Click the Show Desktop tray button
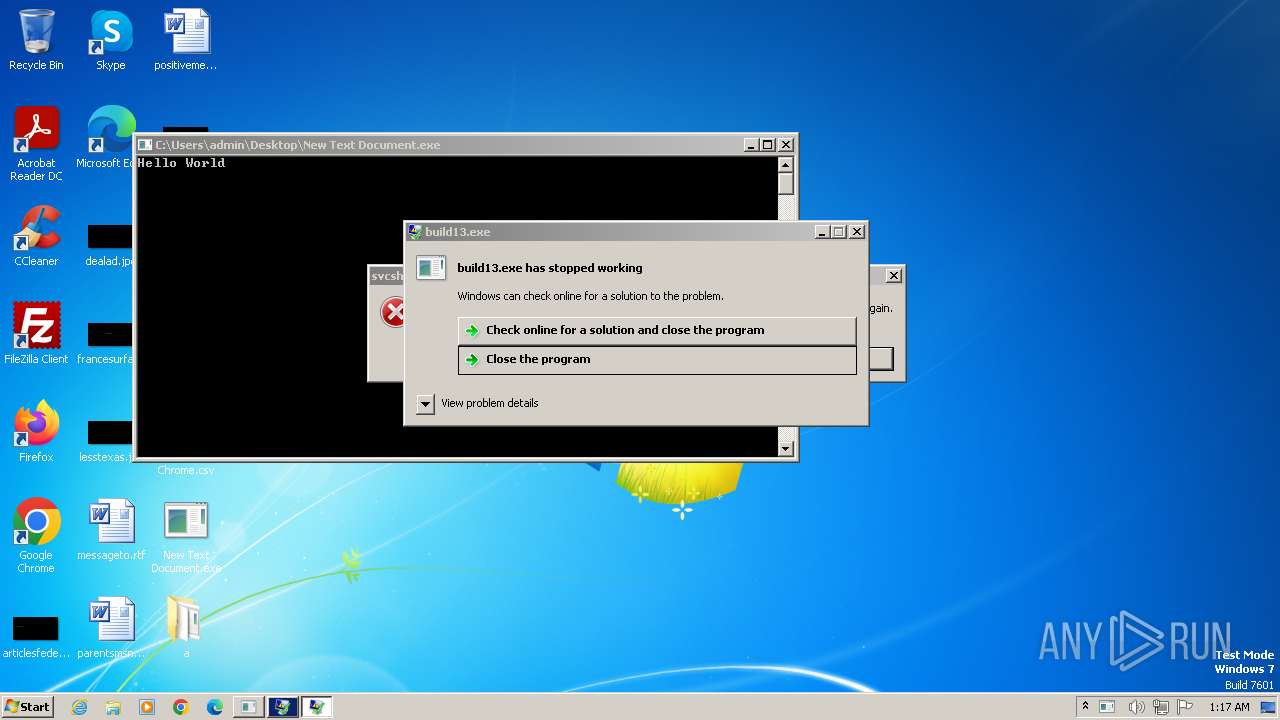Image resolution: width=1280 pixels, height=720 pixels. 1269,707
